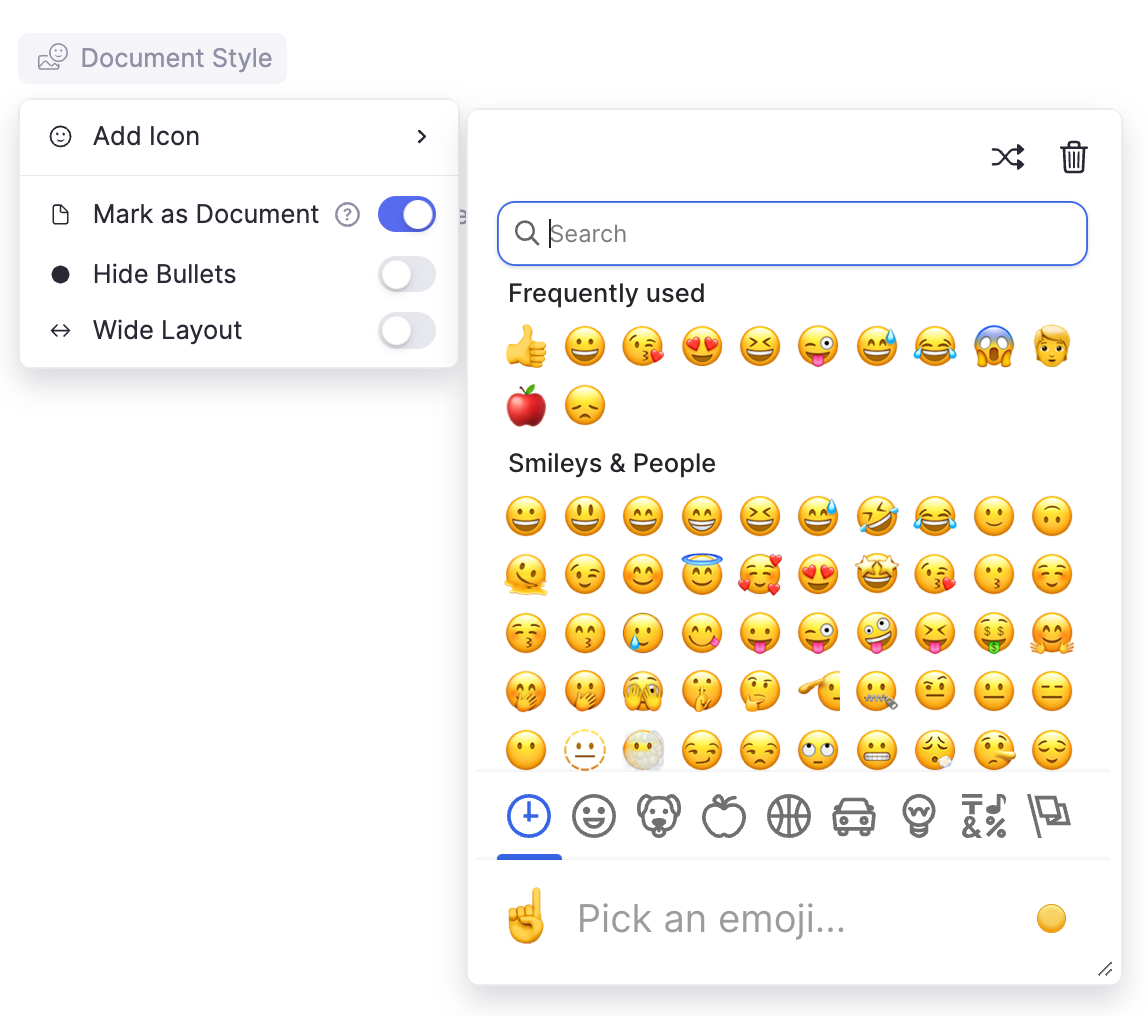
Task: Open the Travel & Places car category
Action: (854, 817)
